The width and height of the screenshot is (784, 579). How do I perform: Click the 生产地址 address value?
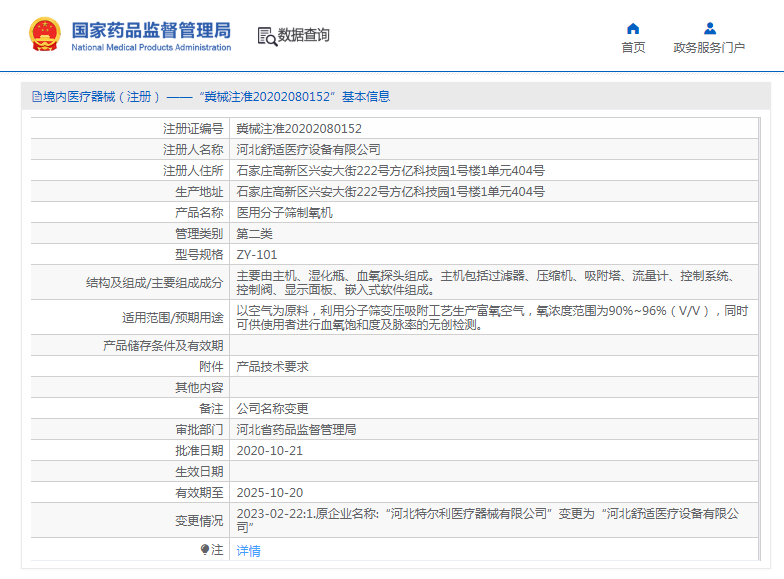point(390,192)
